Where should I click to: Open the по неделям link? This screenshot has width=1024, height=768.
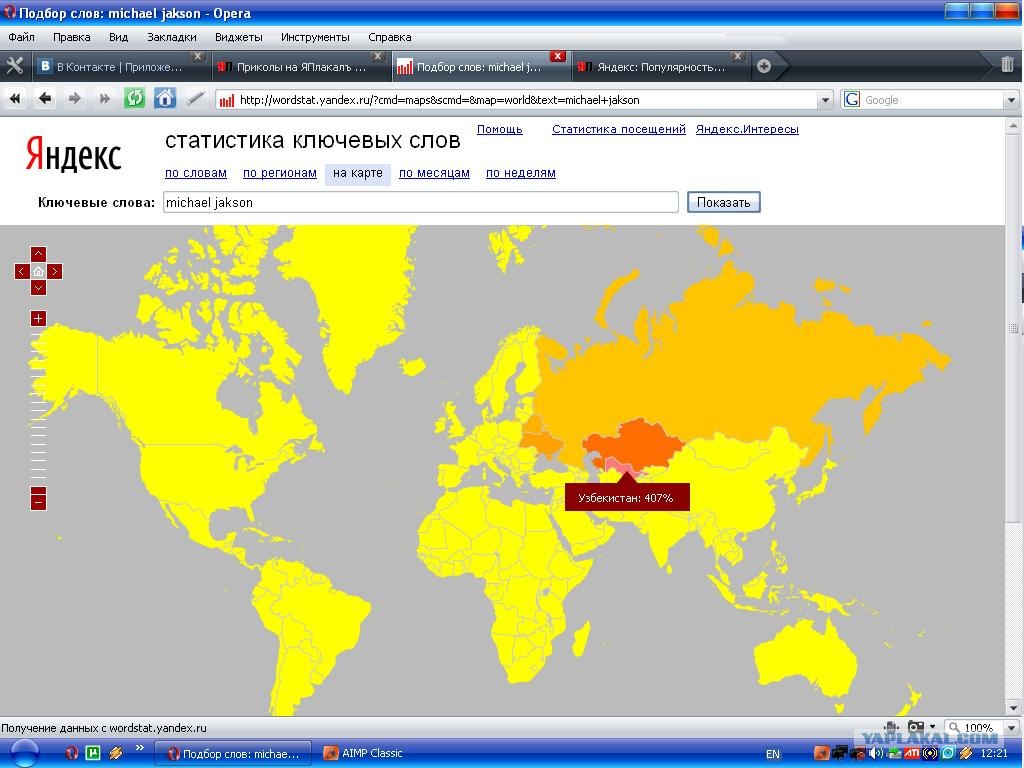520,173
